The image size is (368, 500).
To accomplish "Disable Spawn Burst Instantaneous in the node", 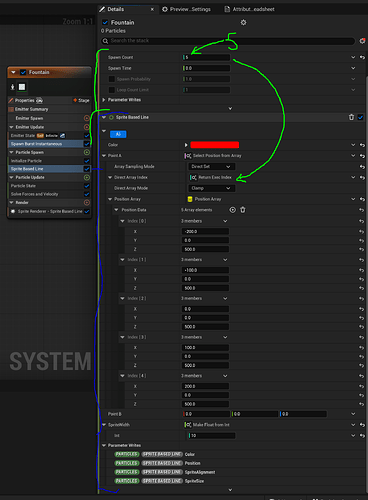I will coord(87,144).
